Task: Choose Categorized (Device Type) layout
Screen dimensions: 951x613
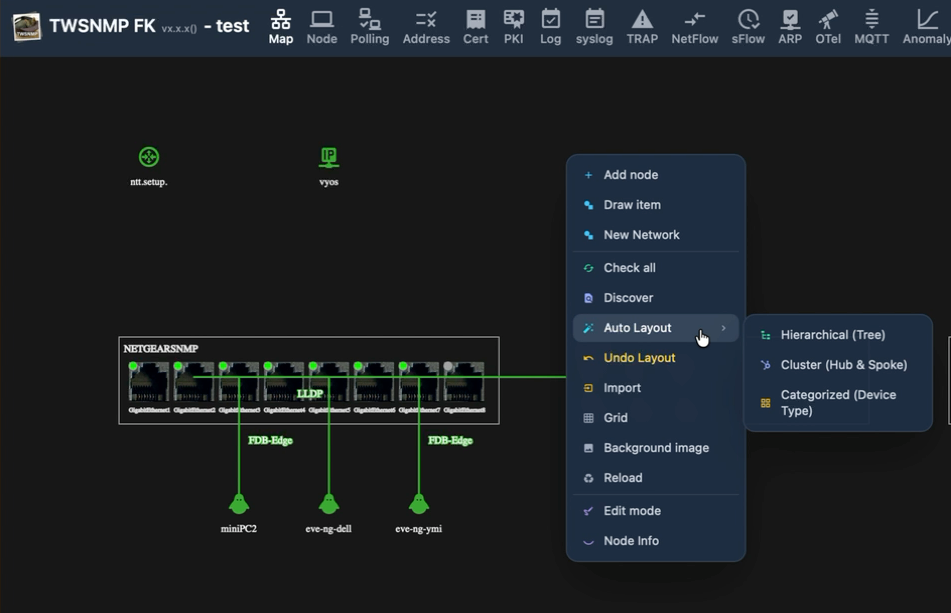Action: point(838,403)
